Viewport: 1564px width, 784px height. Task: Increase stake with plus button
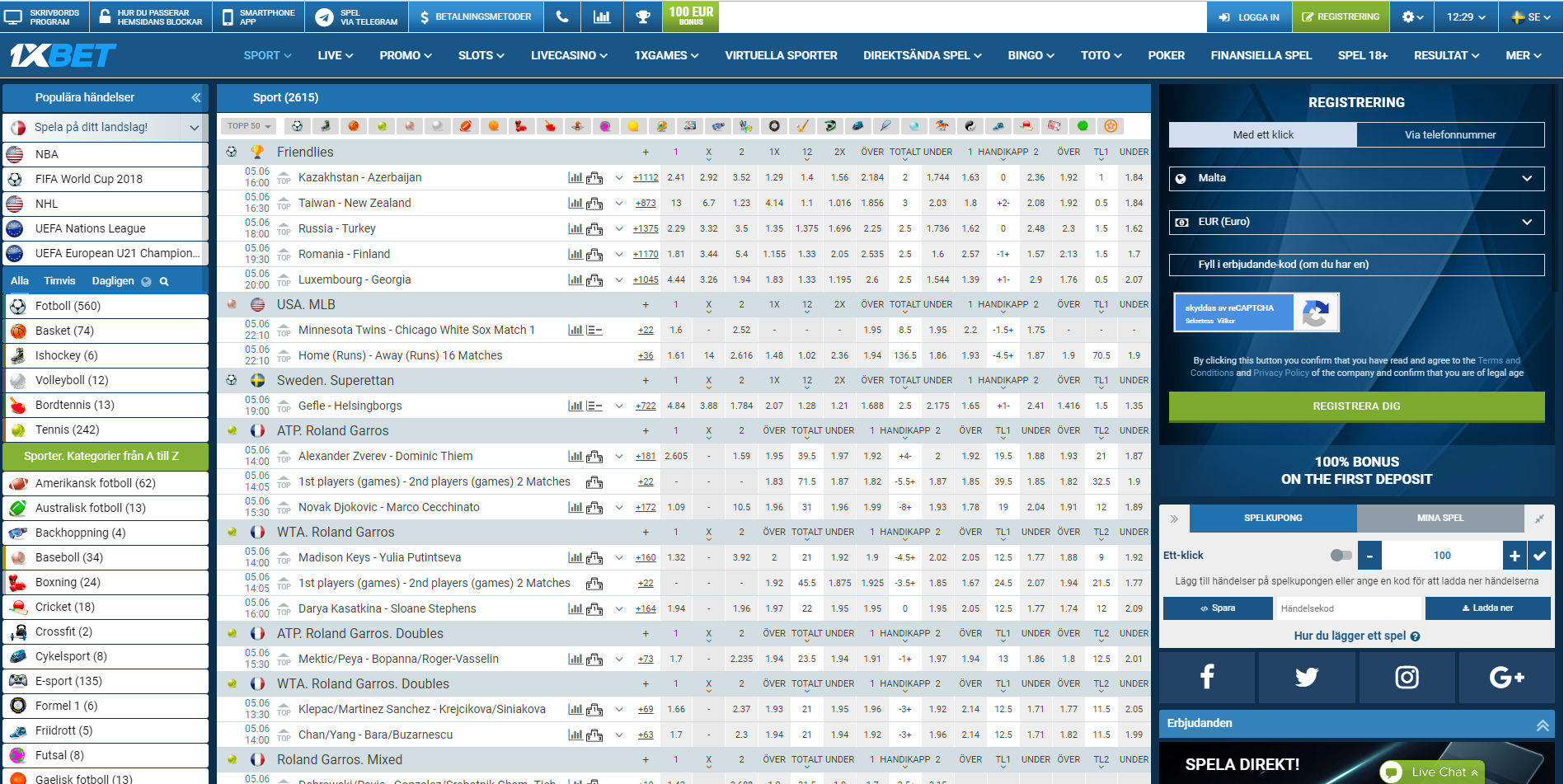click(x=1515, y=556)
